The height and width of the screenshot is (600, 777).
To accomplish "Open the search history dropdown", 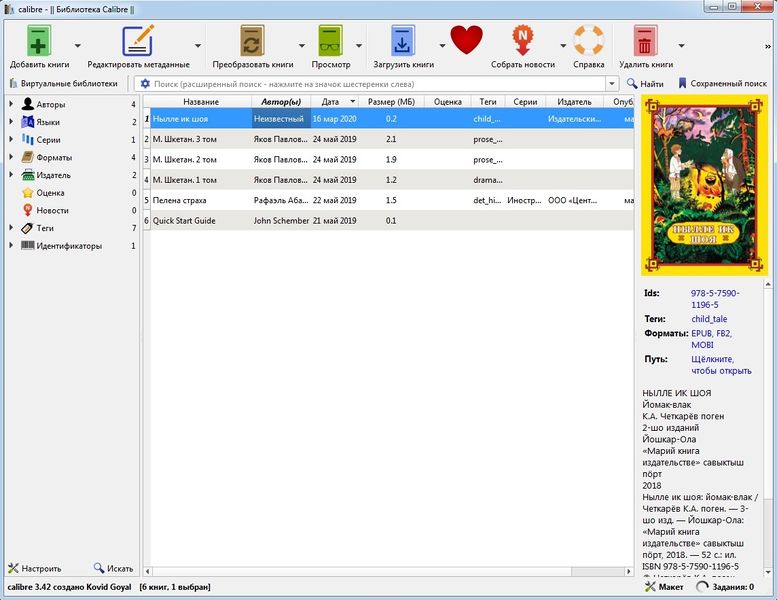I will pos(612,84).
